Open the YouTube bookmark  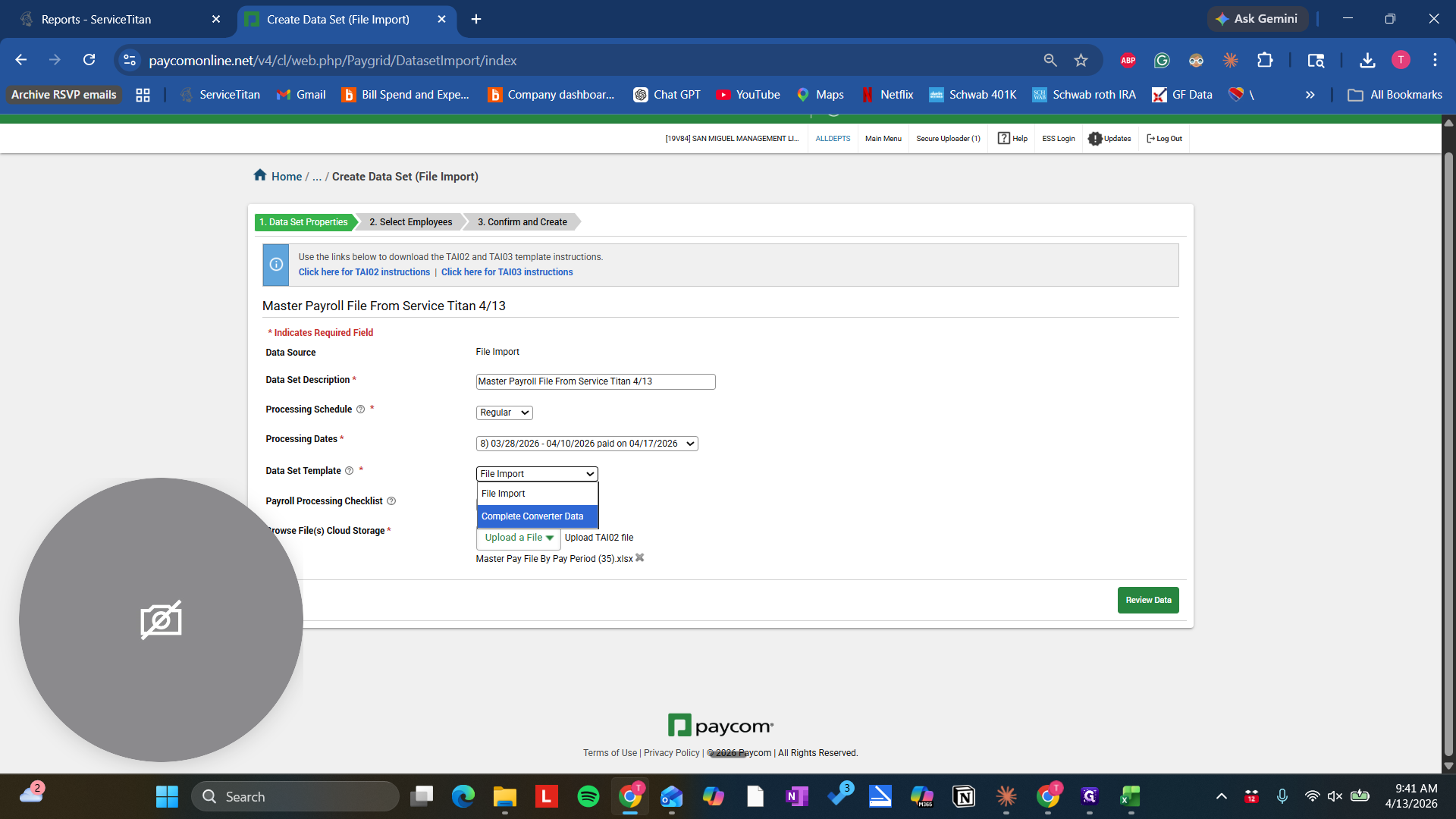748,95
